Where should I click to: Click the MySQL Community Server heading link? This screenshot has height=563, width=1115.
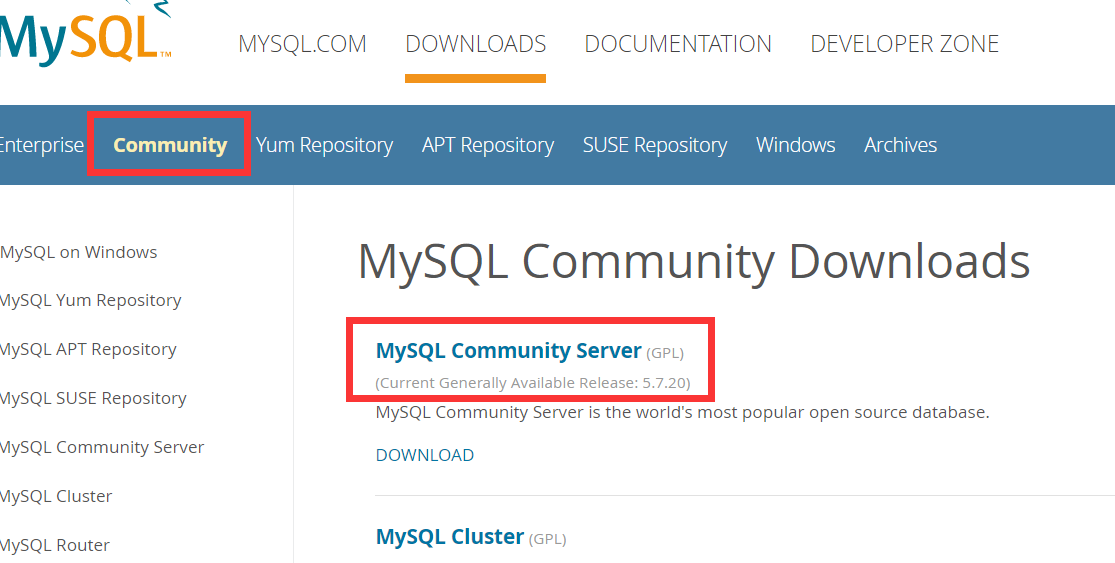pos(508,350)
